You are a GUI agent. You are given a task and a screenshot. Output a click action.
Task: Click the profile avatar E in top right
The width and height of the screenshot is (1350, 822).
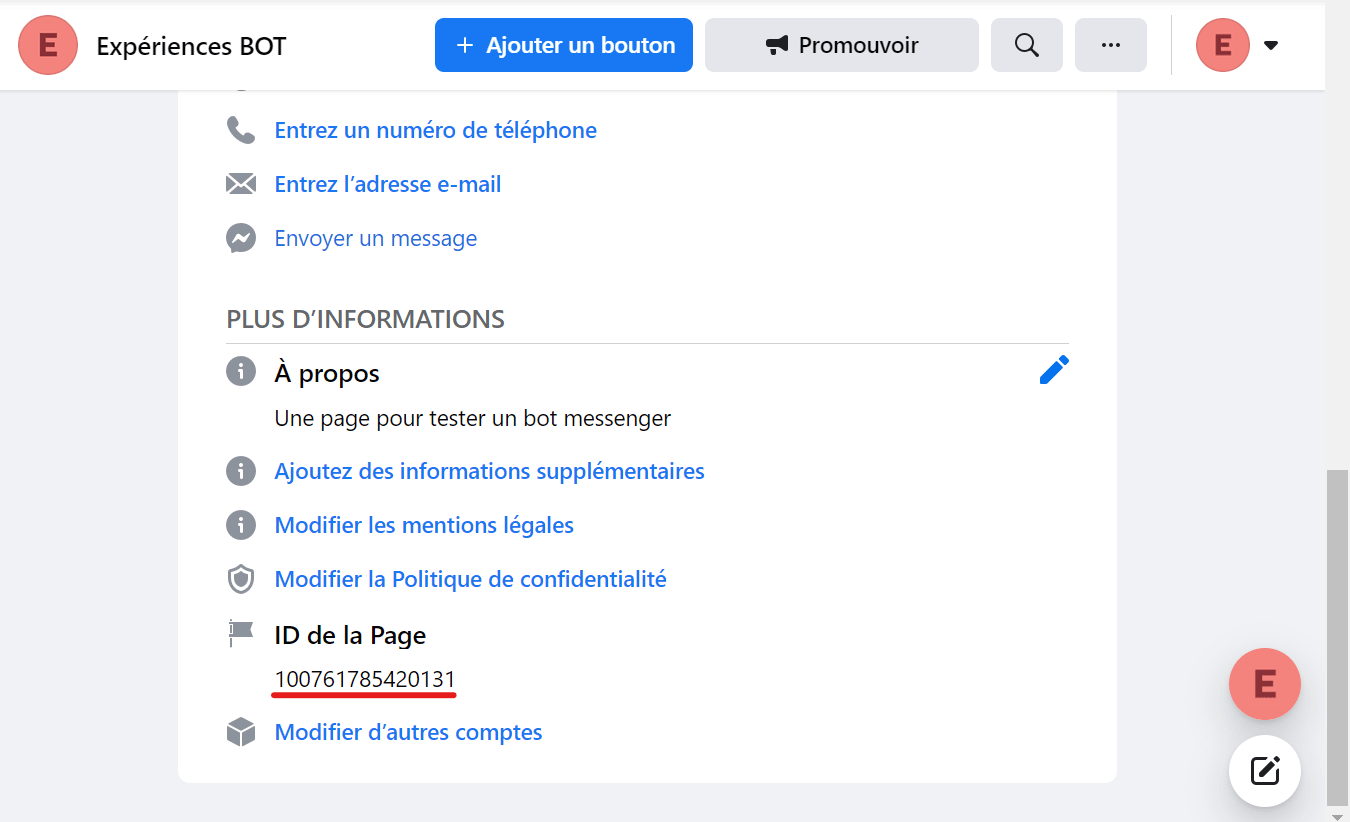1223,45
